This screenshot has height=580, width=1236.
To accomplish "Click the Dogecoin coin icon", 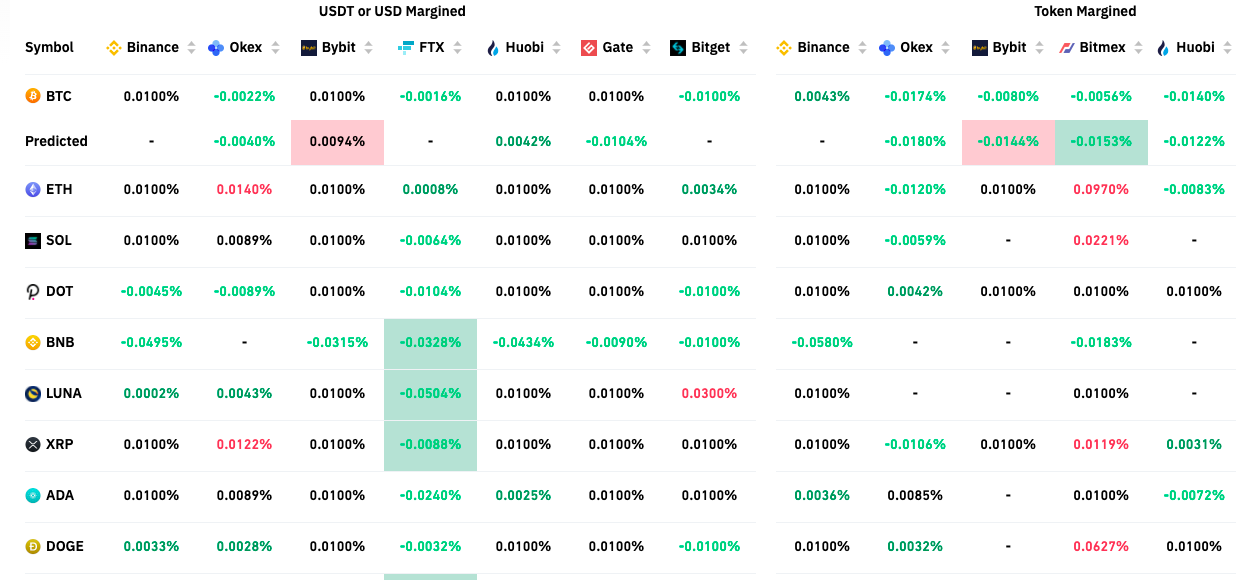I will coord(33,546).
